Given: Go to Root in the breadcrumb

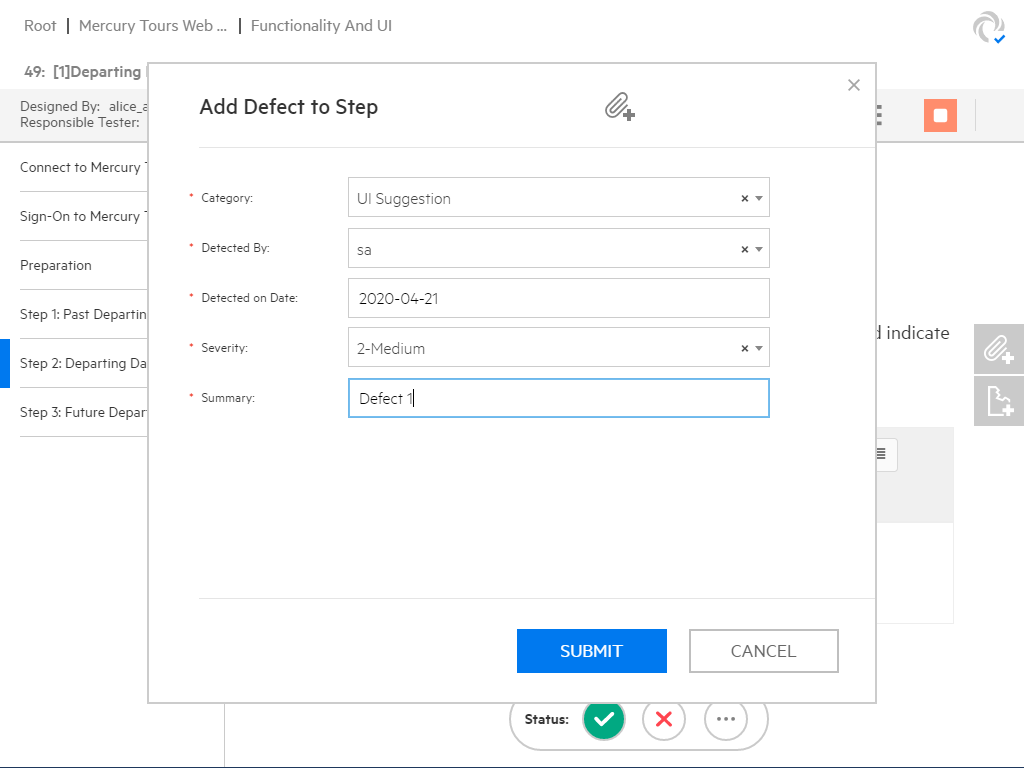Looking at the screenshot, I should 40,26.
